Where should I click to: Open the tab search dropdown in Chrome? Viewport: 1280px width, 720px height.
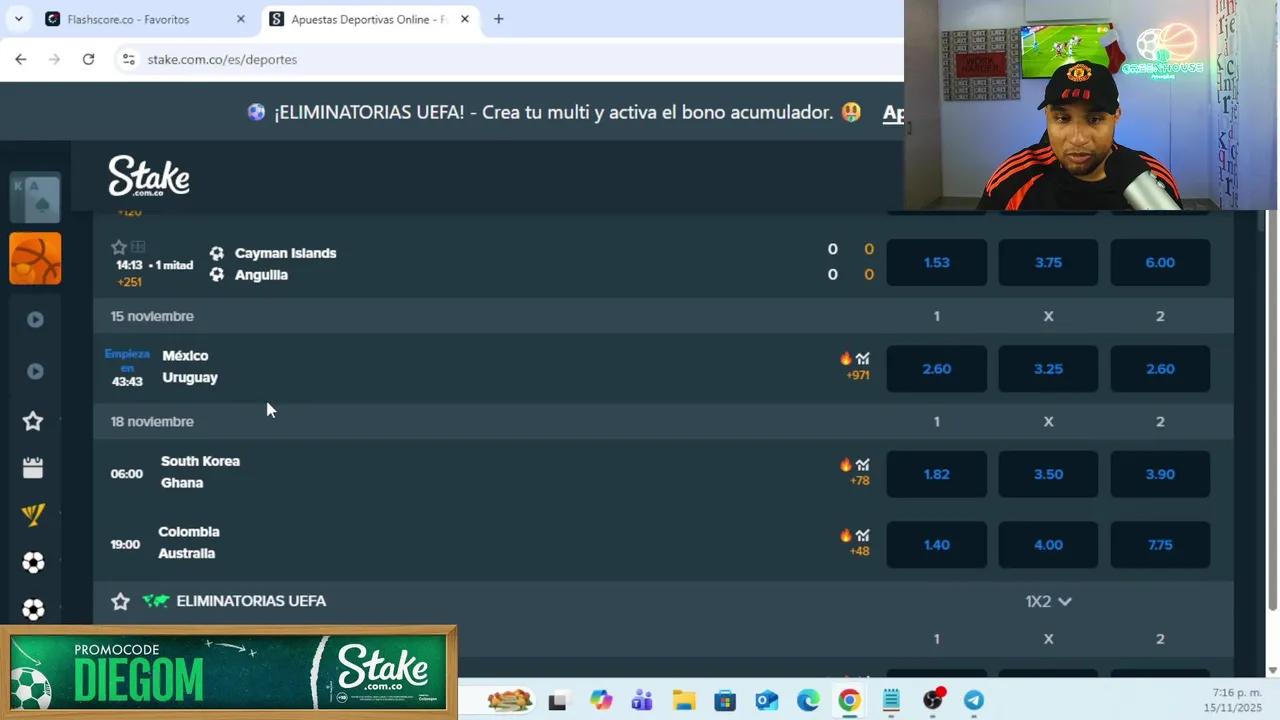pyautogui.click(x=18, y=19)
